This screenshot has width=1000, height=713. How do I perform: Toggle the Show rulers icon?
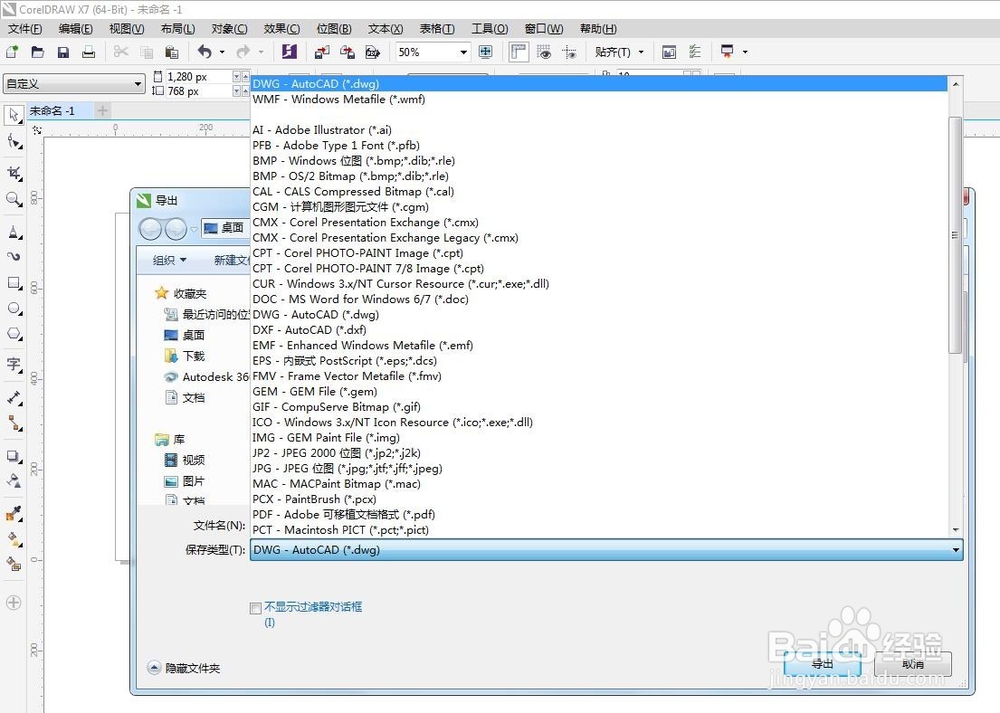[519, 52]
